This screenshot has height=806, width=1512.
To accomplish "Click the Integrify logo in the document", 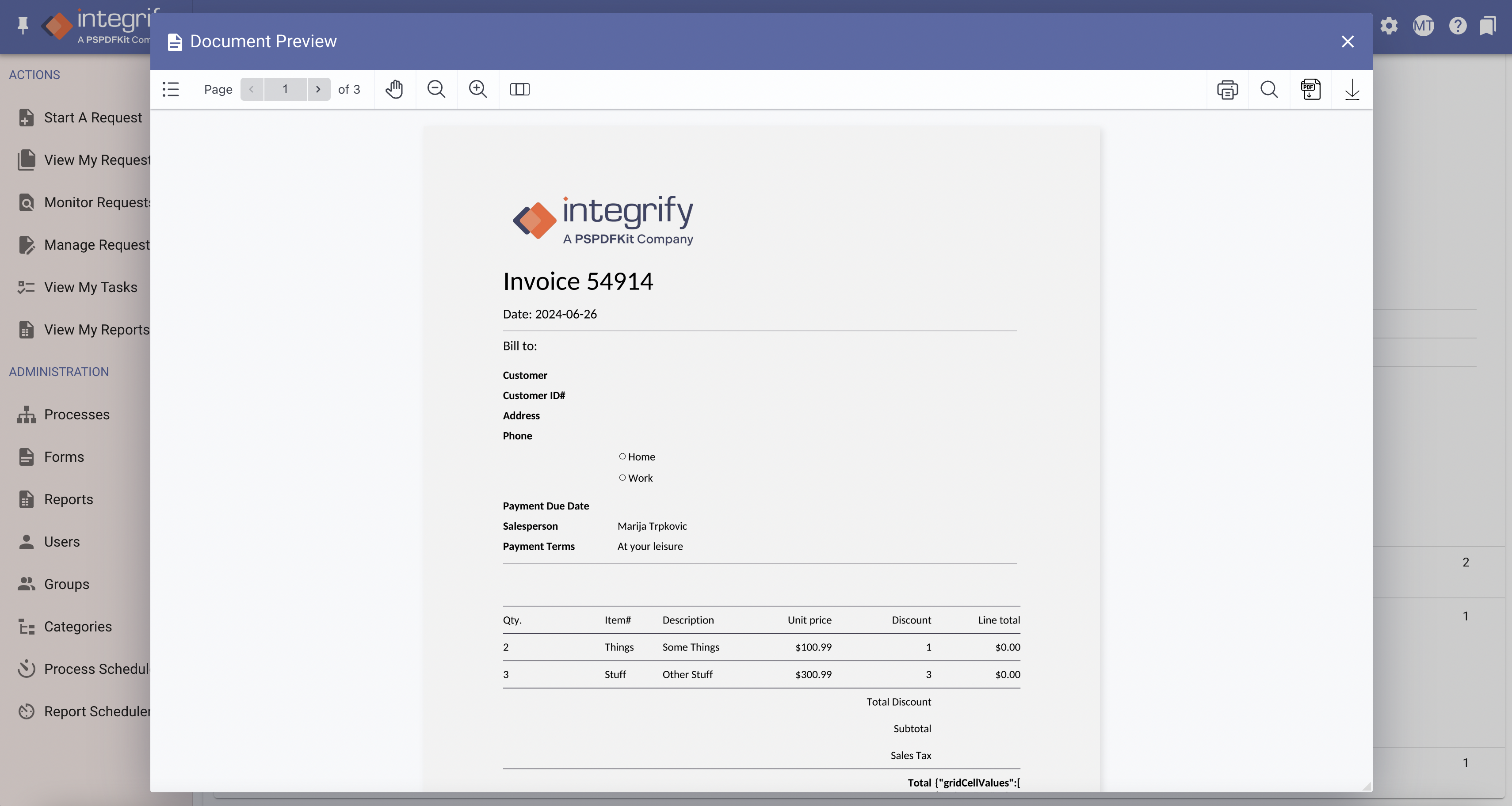I will 603,220.
